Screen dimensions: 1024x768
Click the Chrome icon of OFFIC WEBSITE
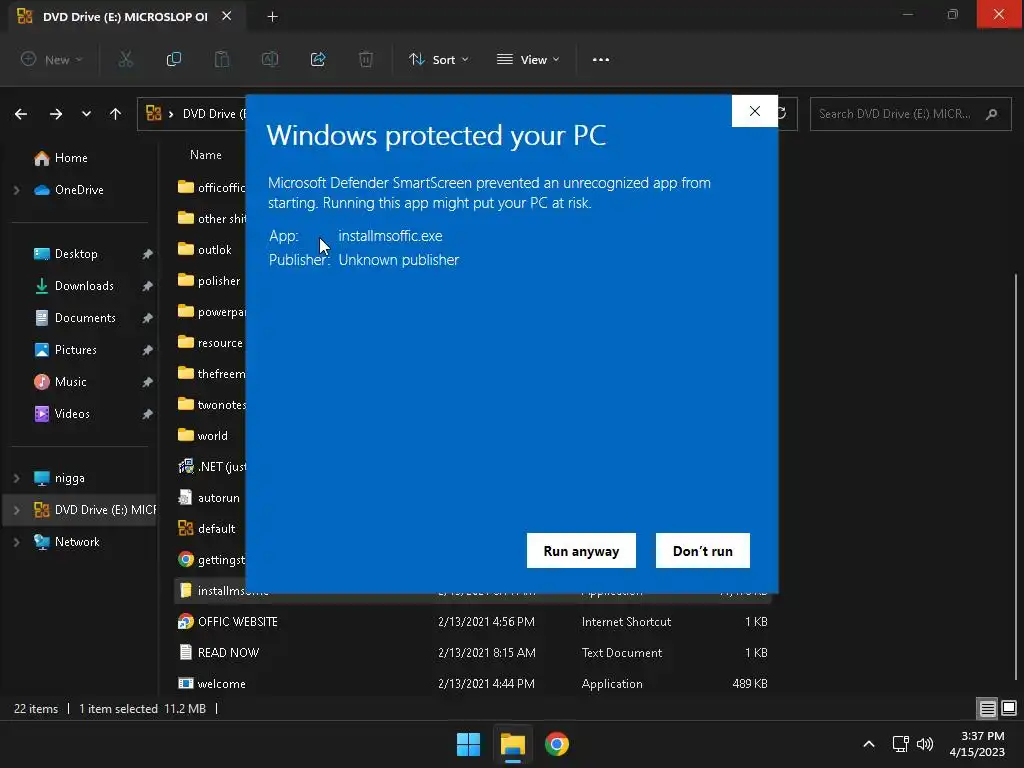click(x=185, y=622)
